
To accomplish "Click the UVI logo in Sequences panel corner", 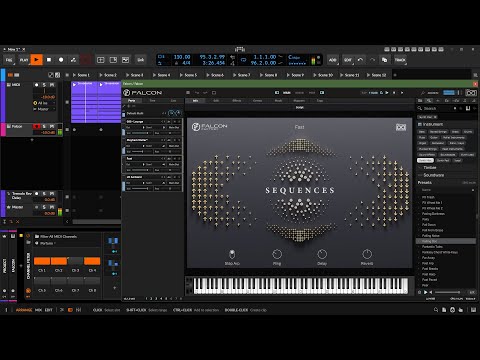I will (401, 127).
